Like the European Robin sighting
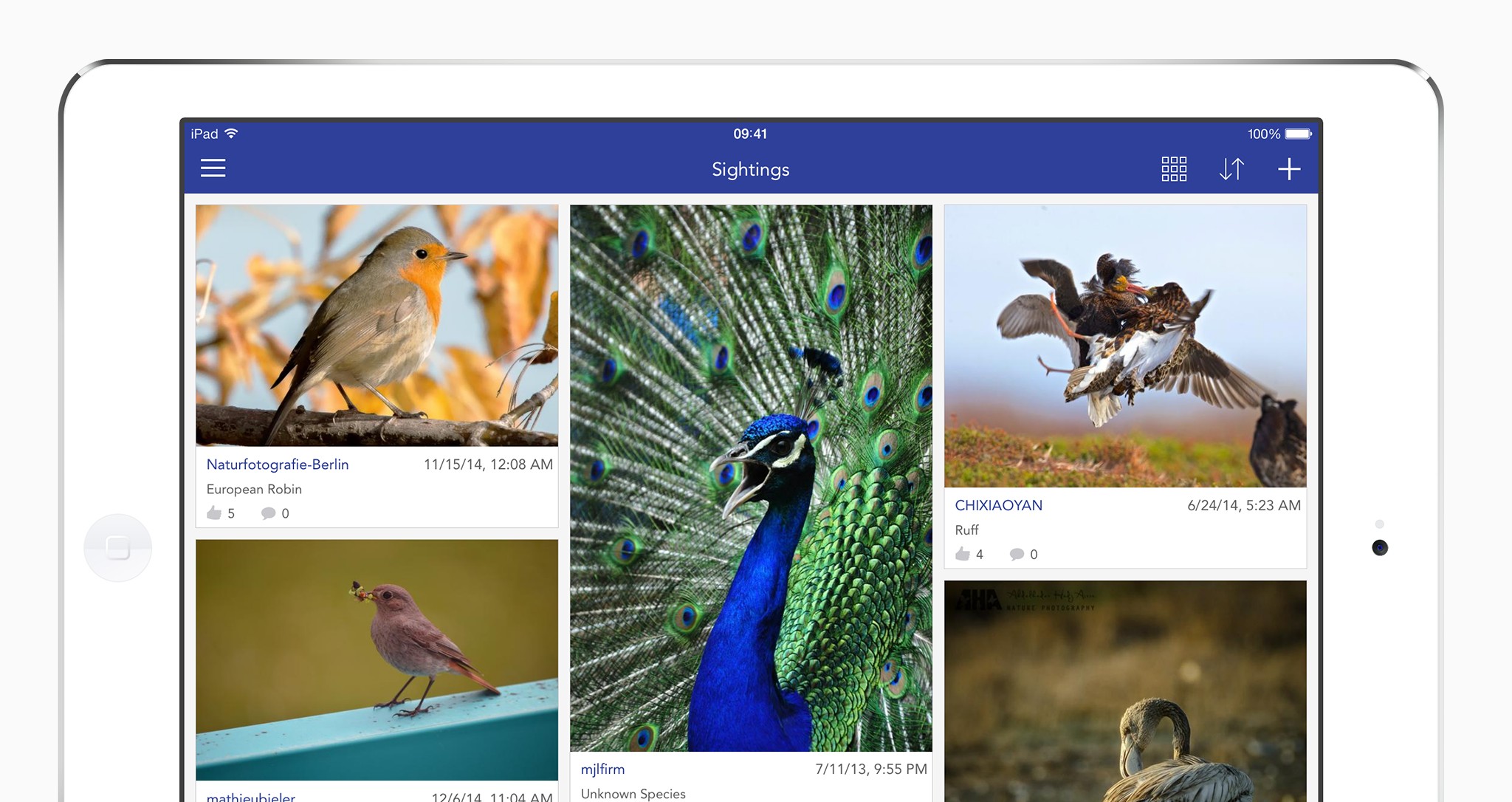Screen dimensions: 1512x802 215,513
